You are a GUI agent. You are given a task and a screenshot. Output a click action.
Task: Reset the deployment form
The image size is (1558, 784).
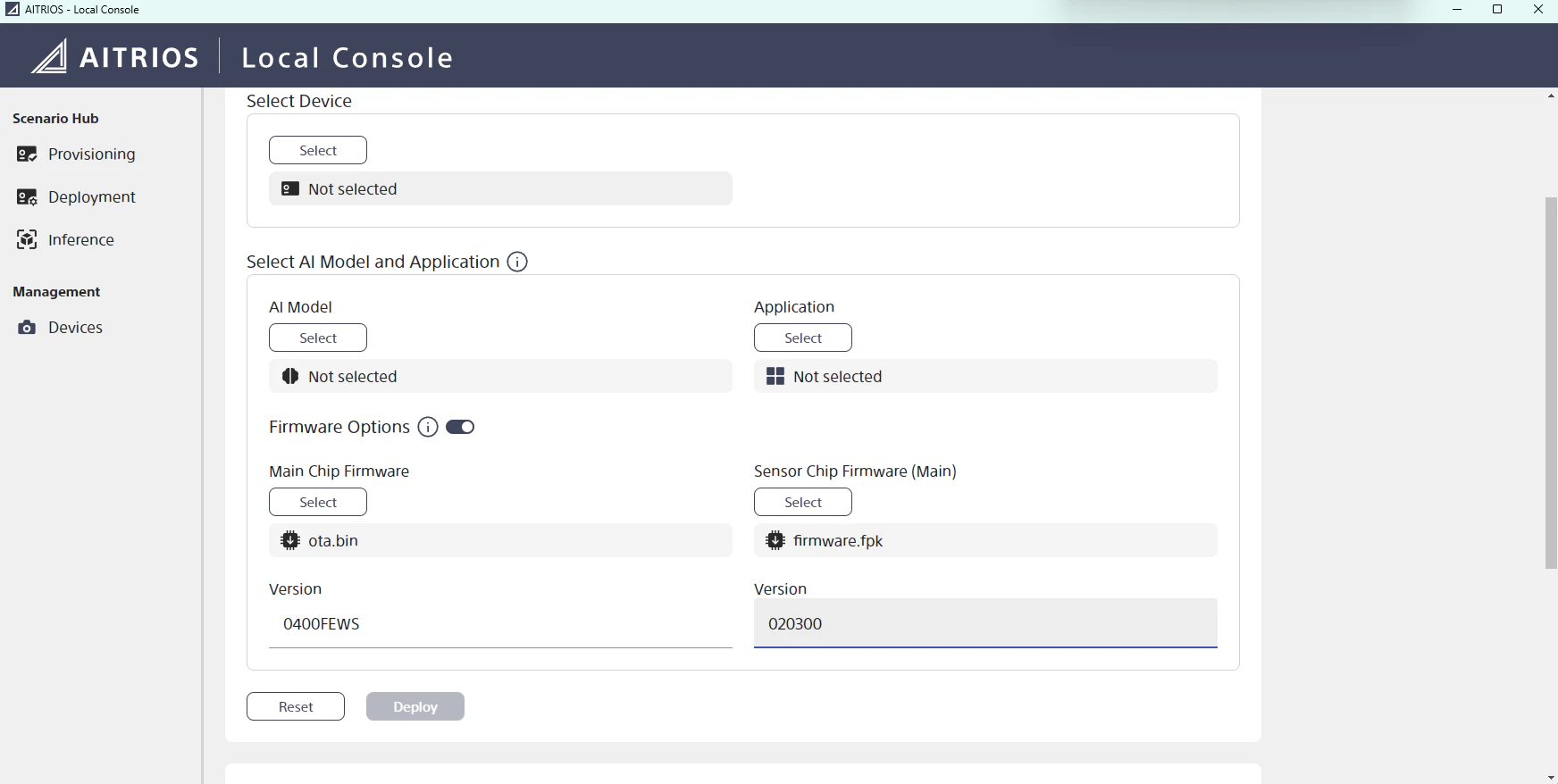(x=296, y=706)
